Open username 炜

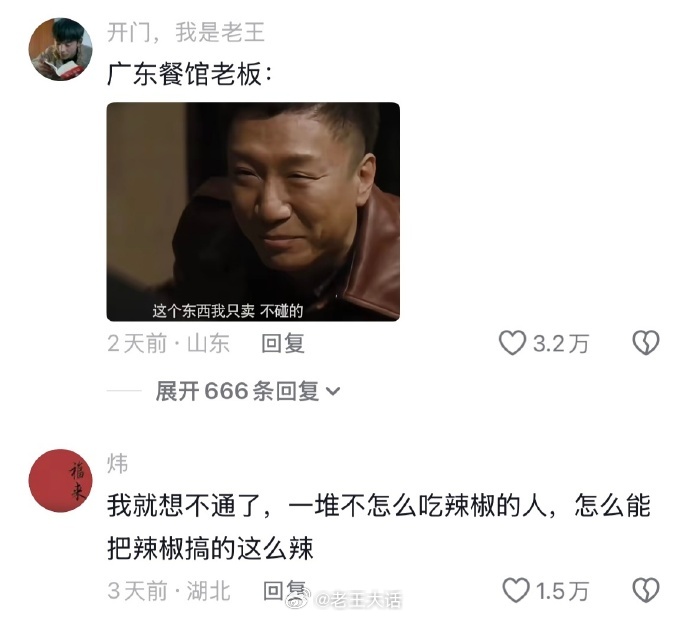(117, 464)
